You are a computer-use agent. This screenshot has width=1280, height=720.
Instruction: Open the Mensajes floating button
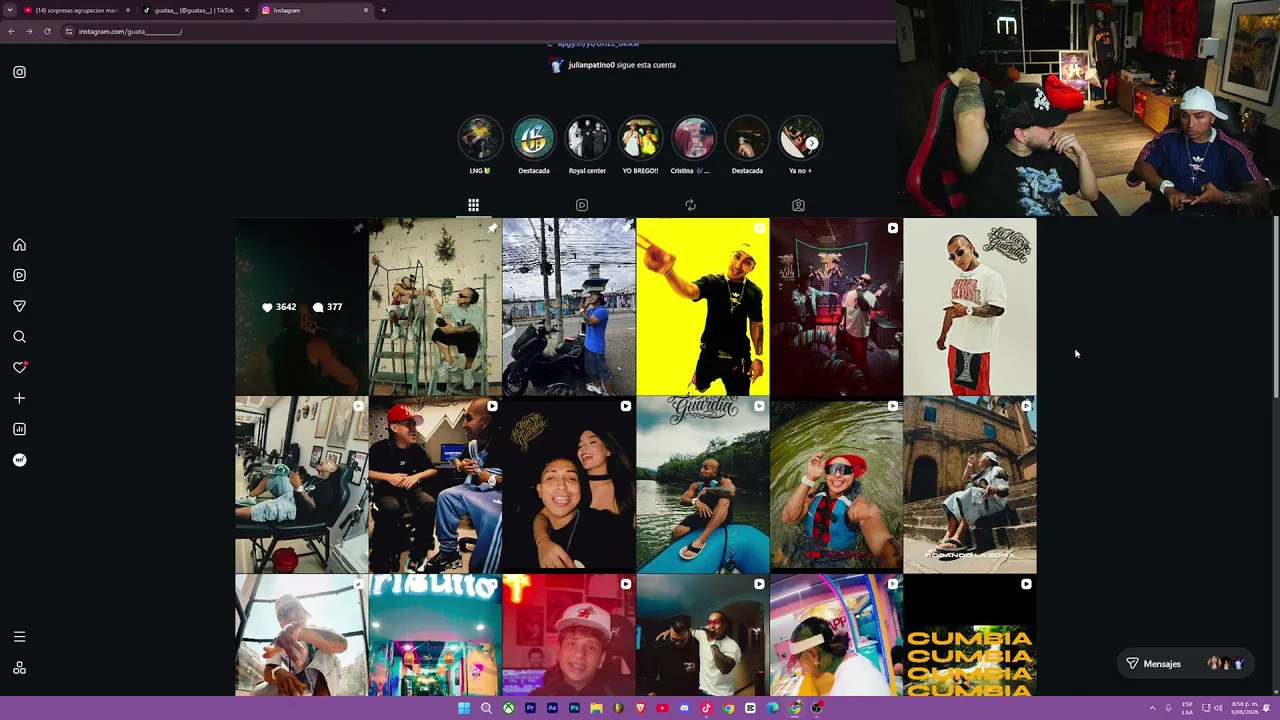(x=1184, y=664)
